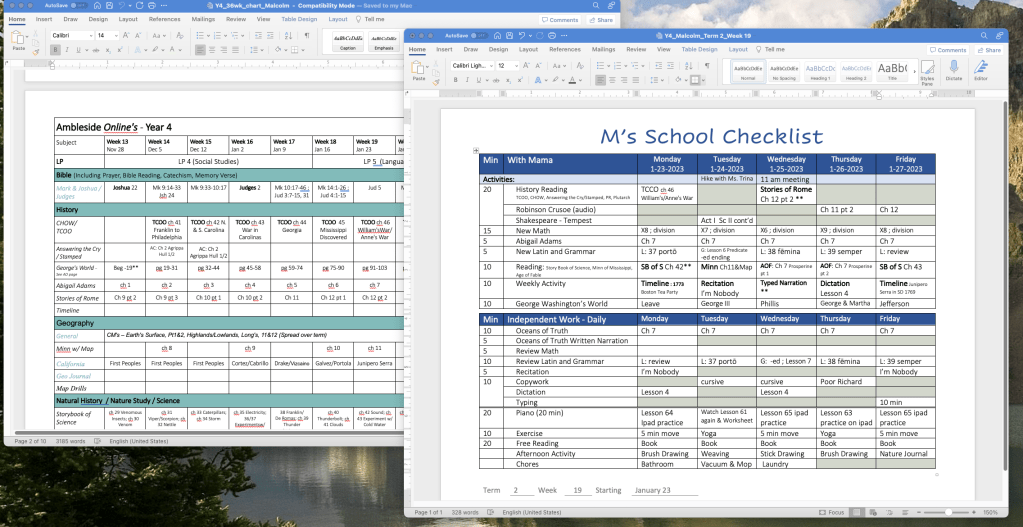
Task: Open Table Design tab in Week 19 window
Action: [x=699, y=49]
